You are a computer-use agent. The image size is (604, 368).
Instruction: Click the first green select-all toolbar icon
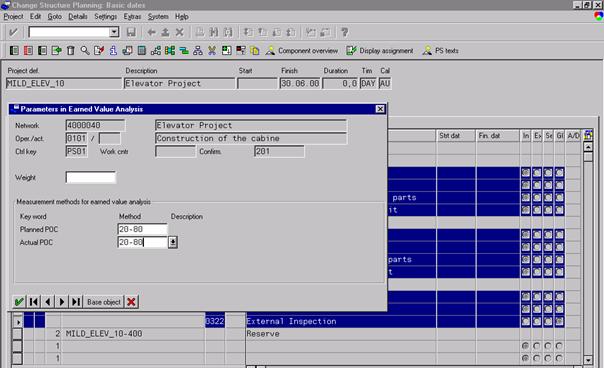click(14, 50)
